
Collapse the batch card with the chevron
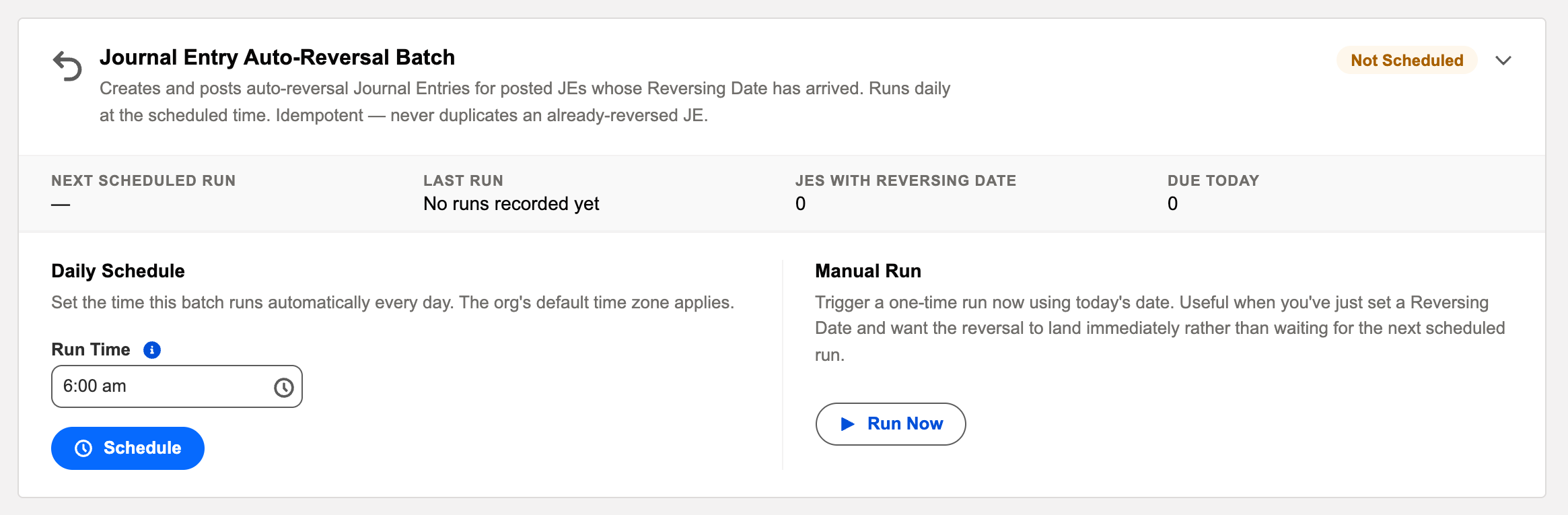click(1503, 61)
